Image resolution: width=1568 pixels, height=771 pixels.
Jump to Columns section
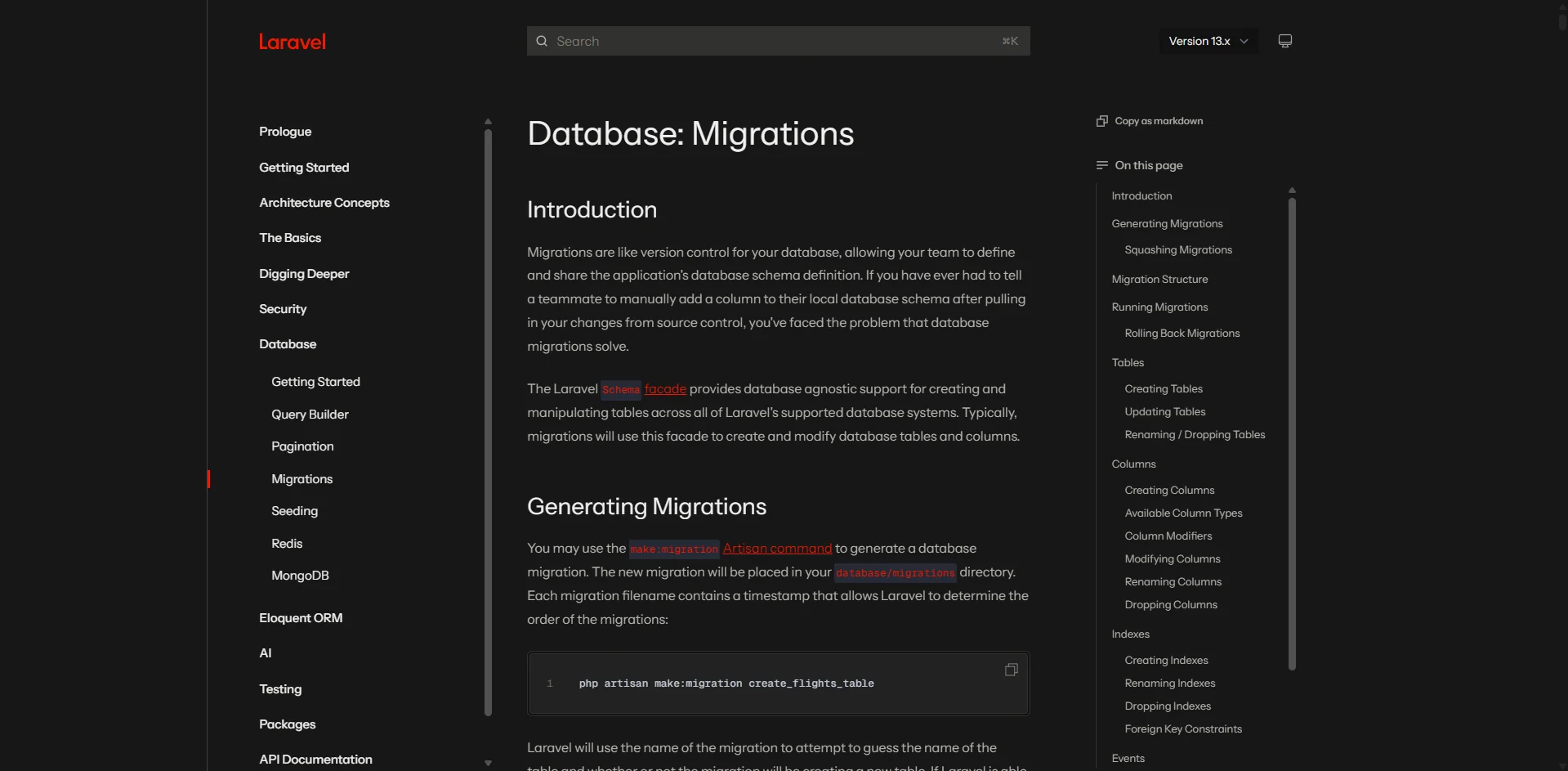1133,464
